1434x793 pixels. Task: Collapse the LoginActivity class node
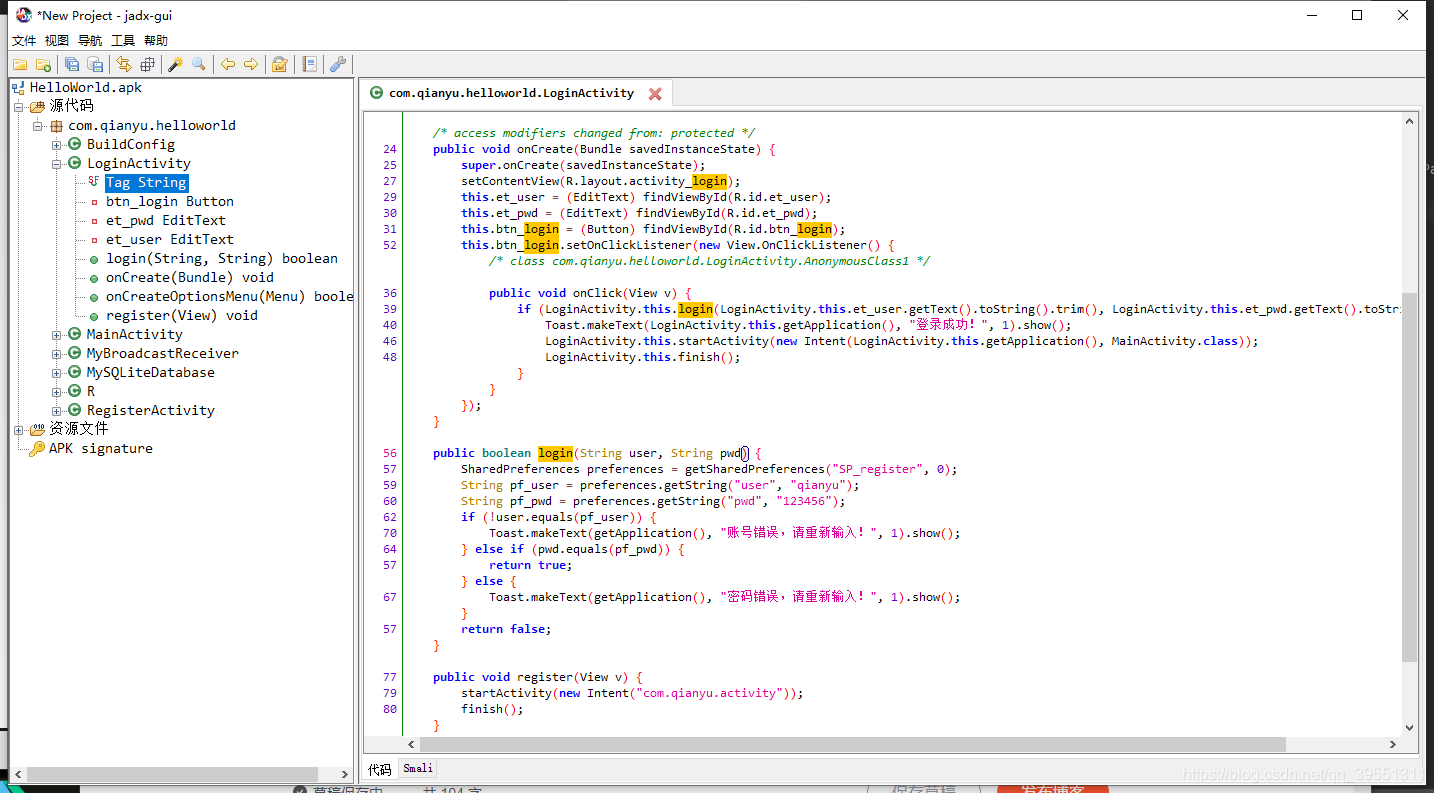tap(57, 164)
